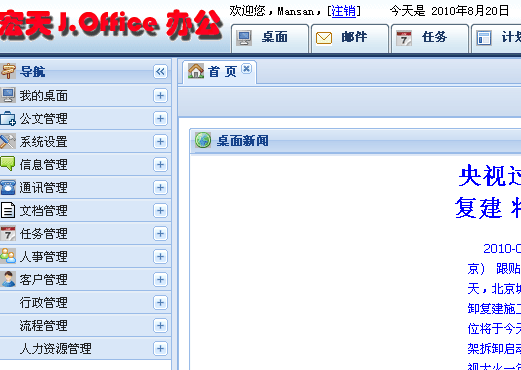The height and width of the screenshot is (370, 521).
Task: Click the 桌面新闻 panel title
Action: click(242, 140)
